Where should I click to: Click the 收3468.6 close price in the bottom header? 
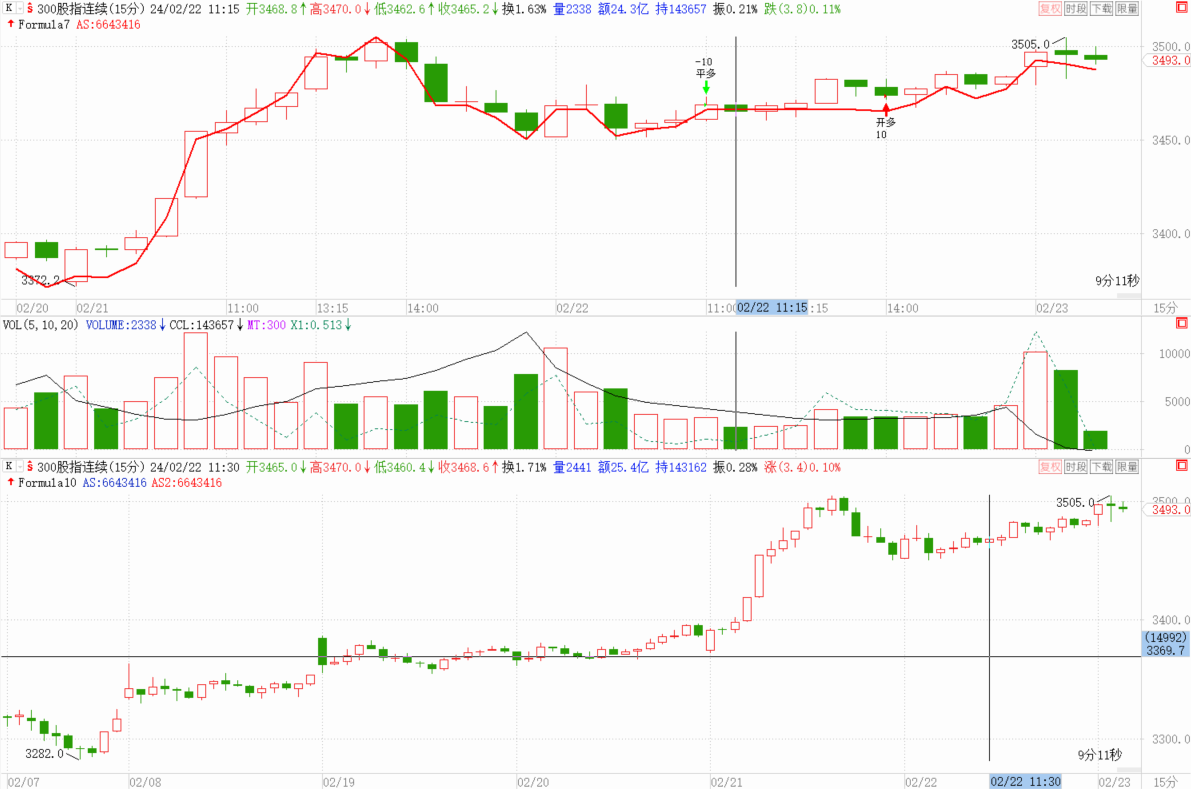tap(463, 467)
